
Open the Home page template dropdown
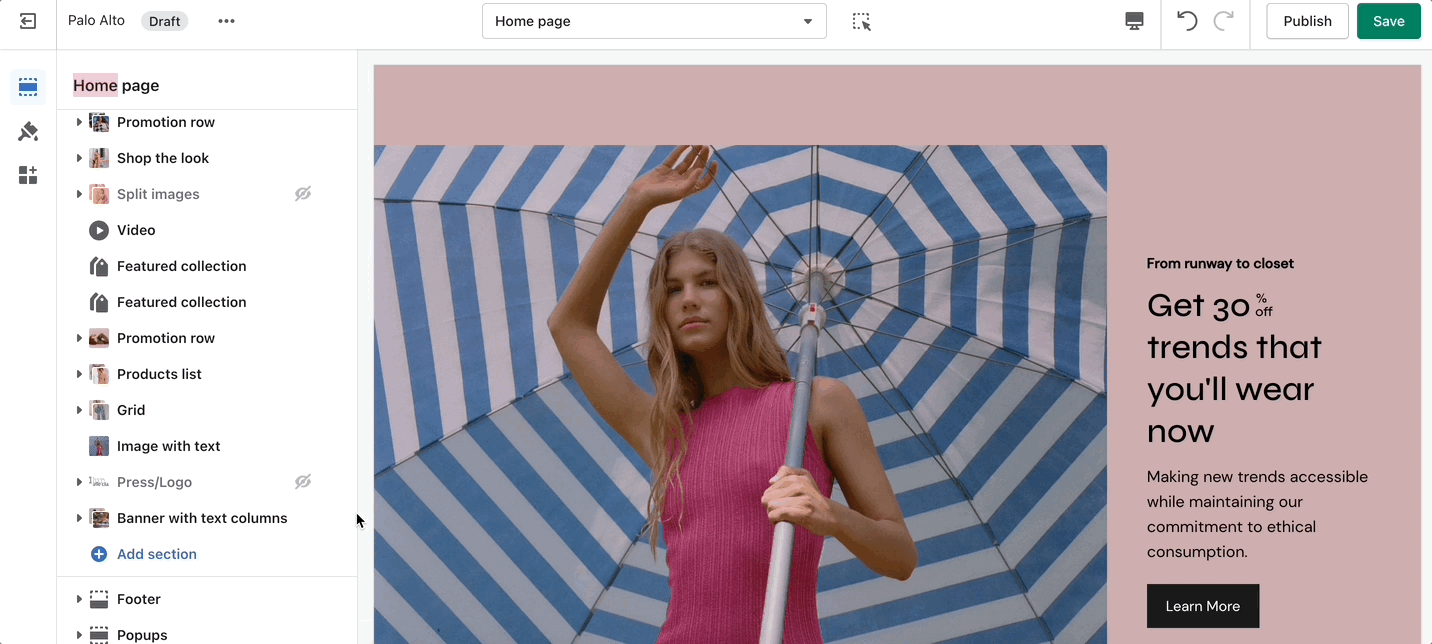[654, 21]
